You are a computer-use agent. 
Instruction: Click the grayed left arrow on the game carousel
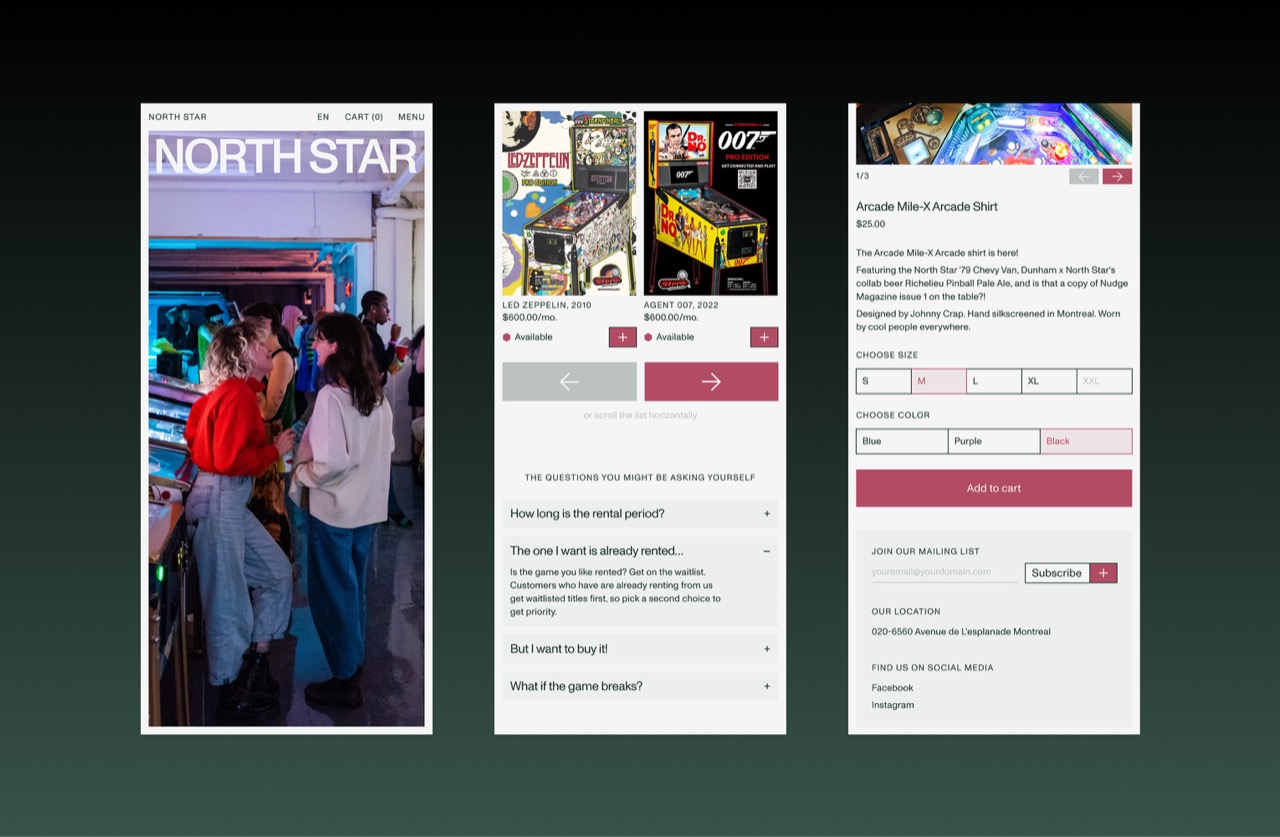pos(569,381)
